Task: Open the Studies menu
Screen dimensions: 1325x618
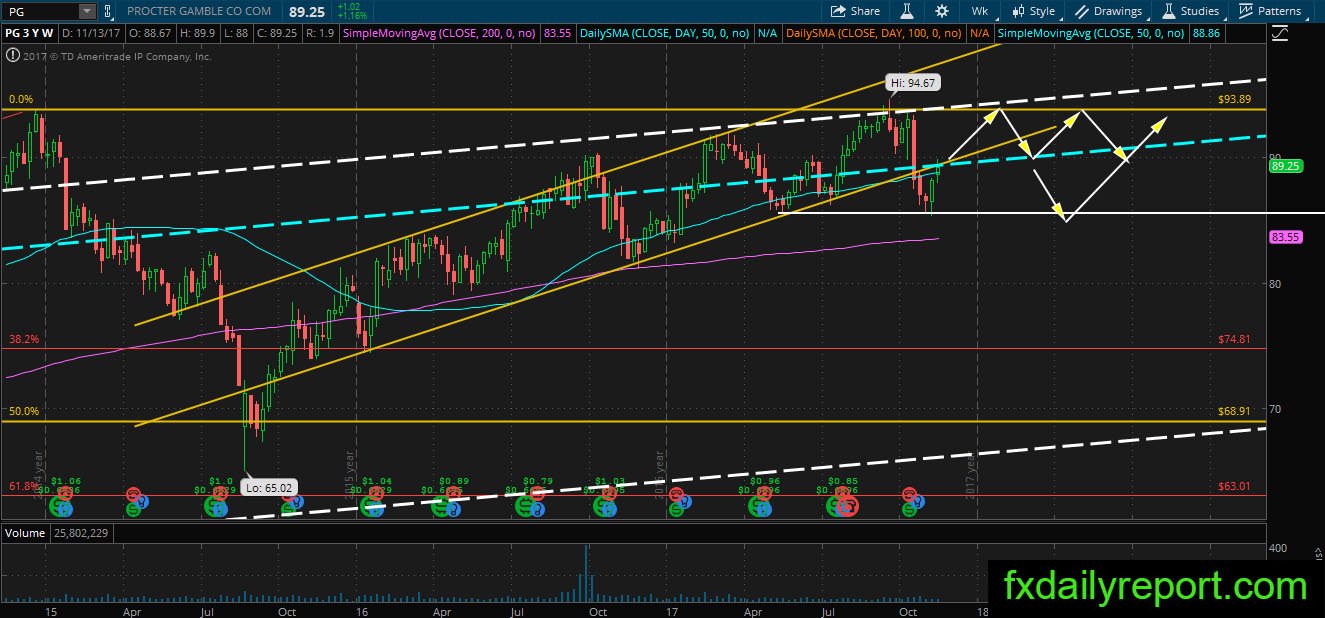Action: 1190,11
